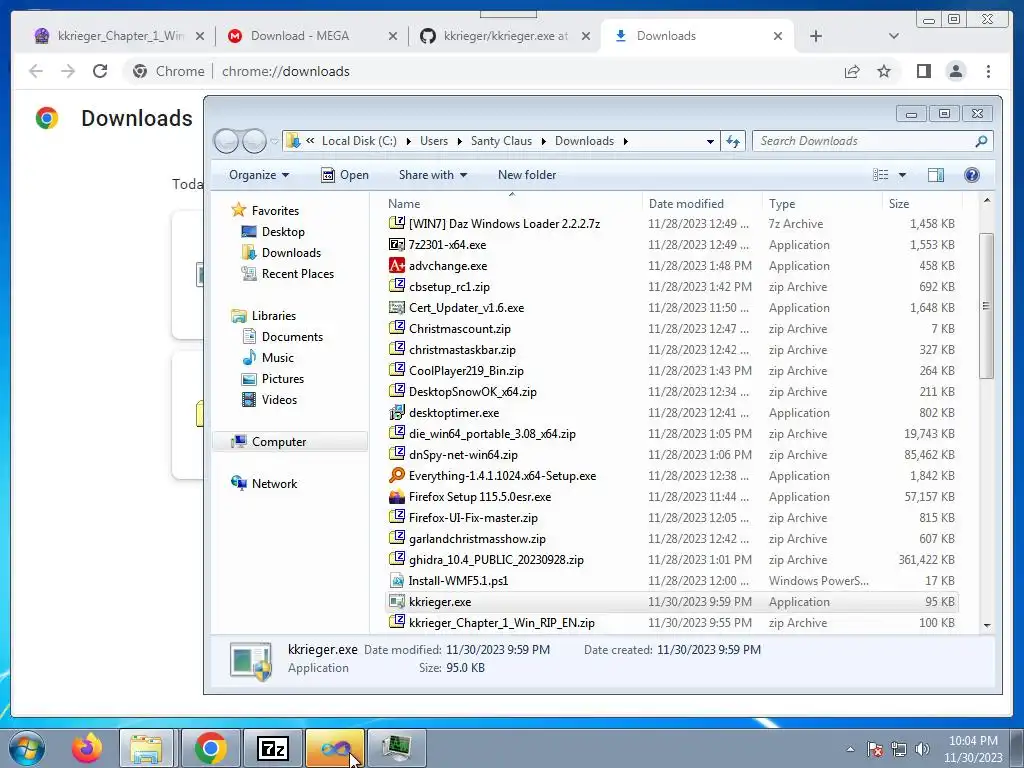The height and width of the screenshot is (768, 1024).
Task: Click the volume speaker tray icon
Action: (x=922, y=749)
